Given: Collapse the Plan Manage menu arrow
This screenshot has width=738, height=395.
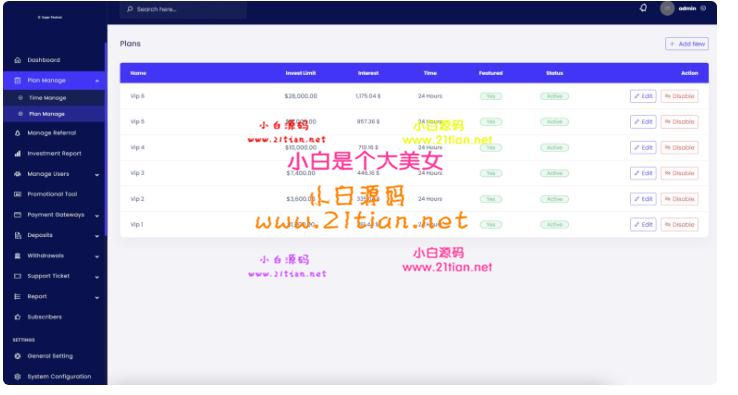Looking at the screenshot, I should point(97,81).
